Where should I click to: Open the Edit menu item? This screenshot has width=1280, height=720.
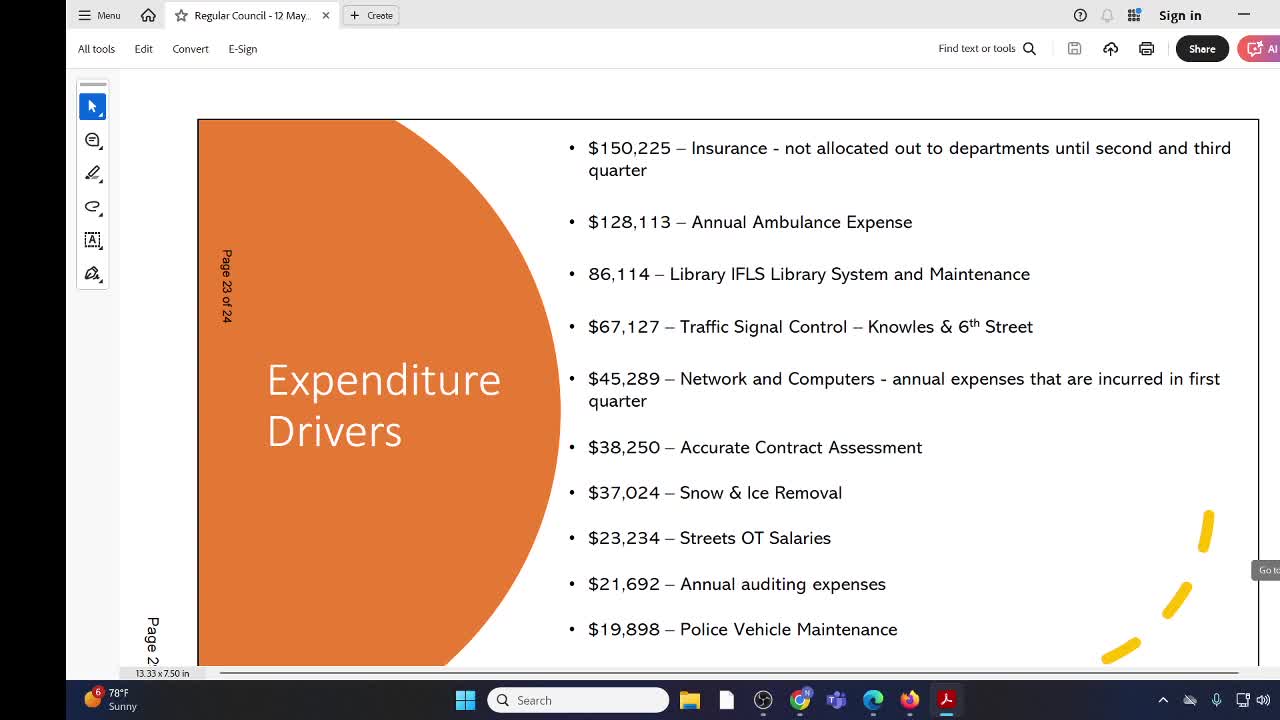point(143,48)
